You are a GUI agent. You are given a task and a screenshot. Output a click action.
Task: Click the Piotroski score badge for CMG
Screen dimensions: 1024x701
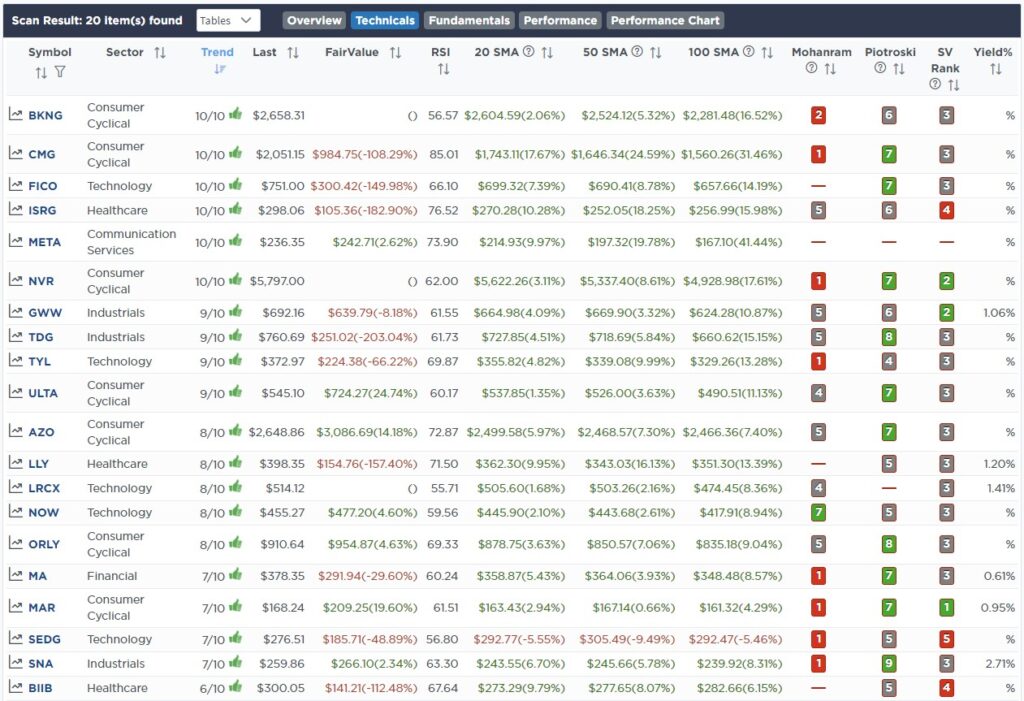(x=888, y=154)
